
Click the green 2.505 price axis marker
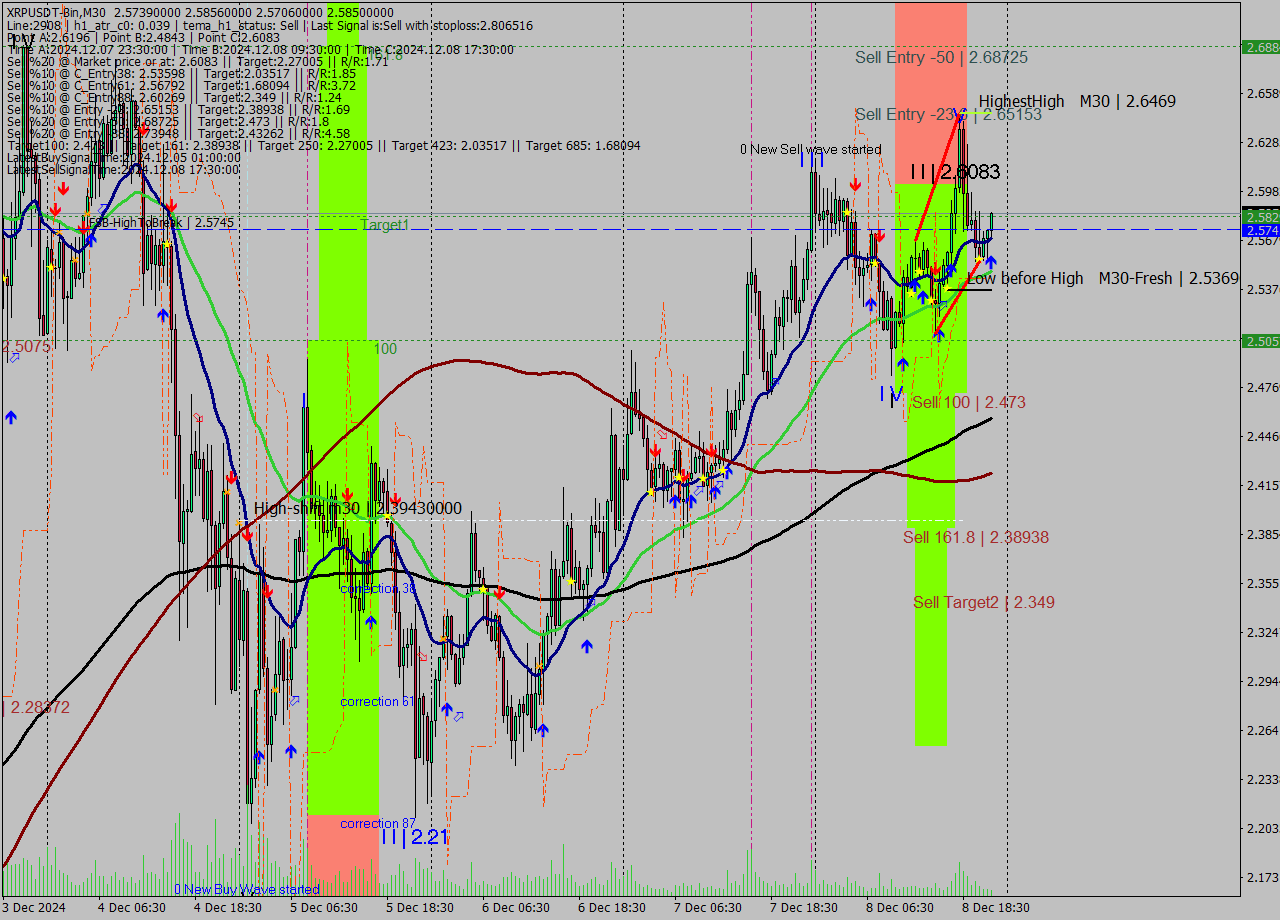pos(1260,341)
